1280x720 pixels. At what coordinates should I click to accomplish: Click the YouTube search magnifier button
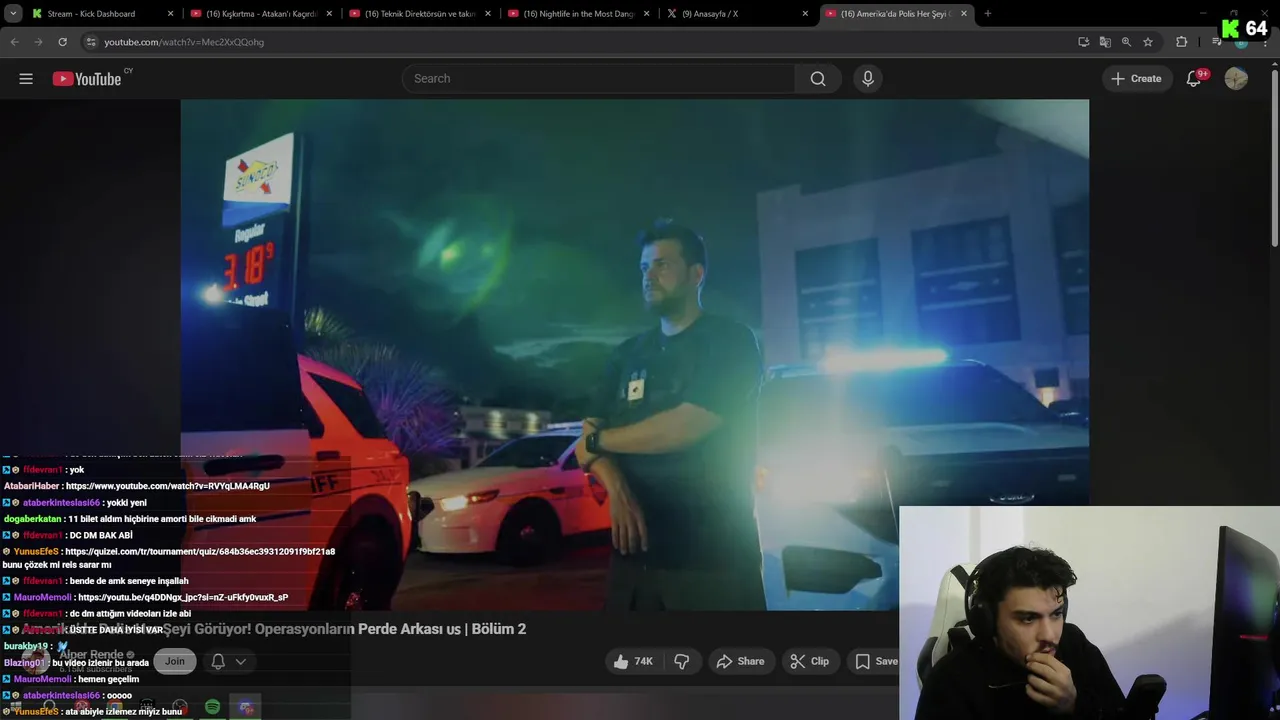pyautogui.click(x=818, y=79)
